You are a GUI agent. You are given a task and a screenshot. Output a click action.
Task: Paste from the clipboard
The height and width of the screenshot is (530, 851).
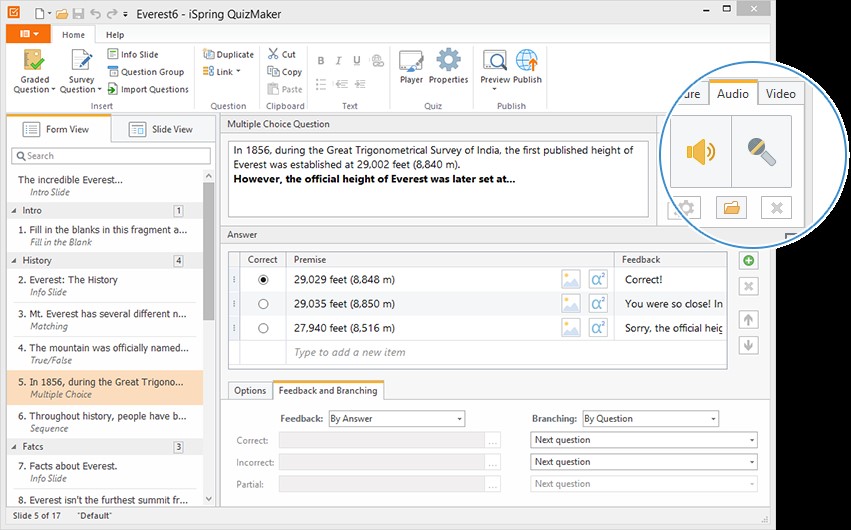click(x=284, y=89)
